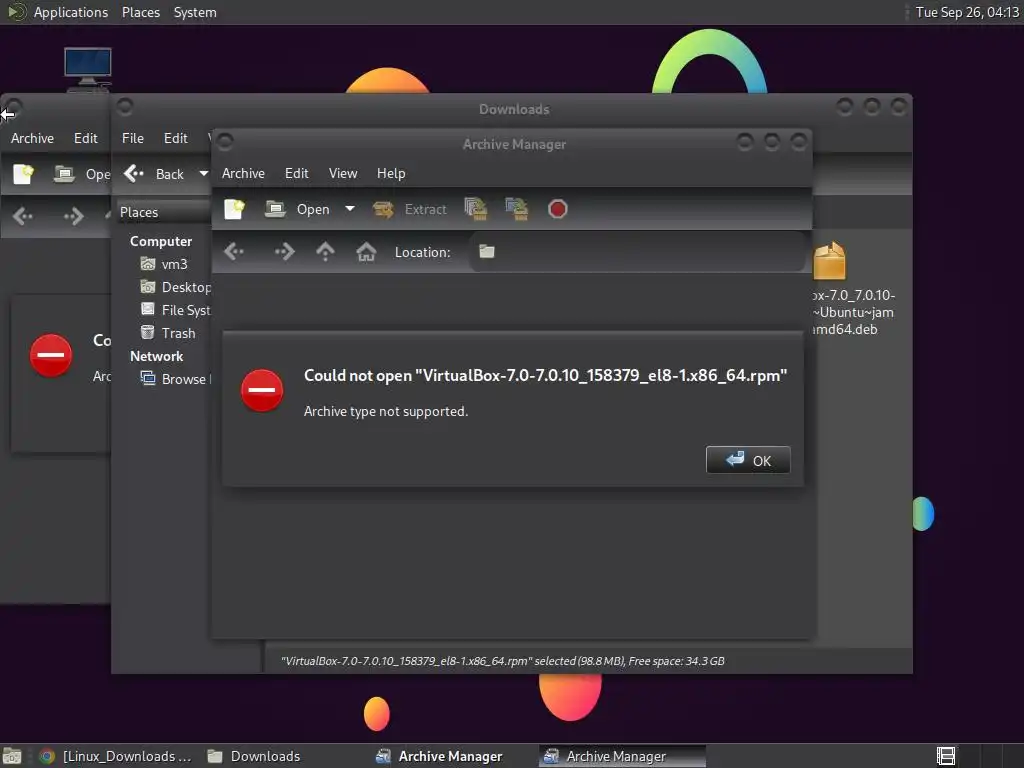1024x768 pixels.
Task: Go back using Archive Manager location bar arrow
Action: pos(234,251)
